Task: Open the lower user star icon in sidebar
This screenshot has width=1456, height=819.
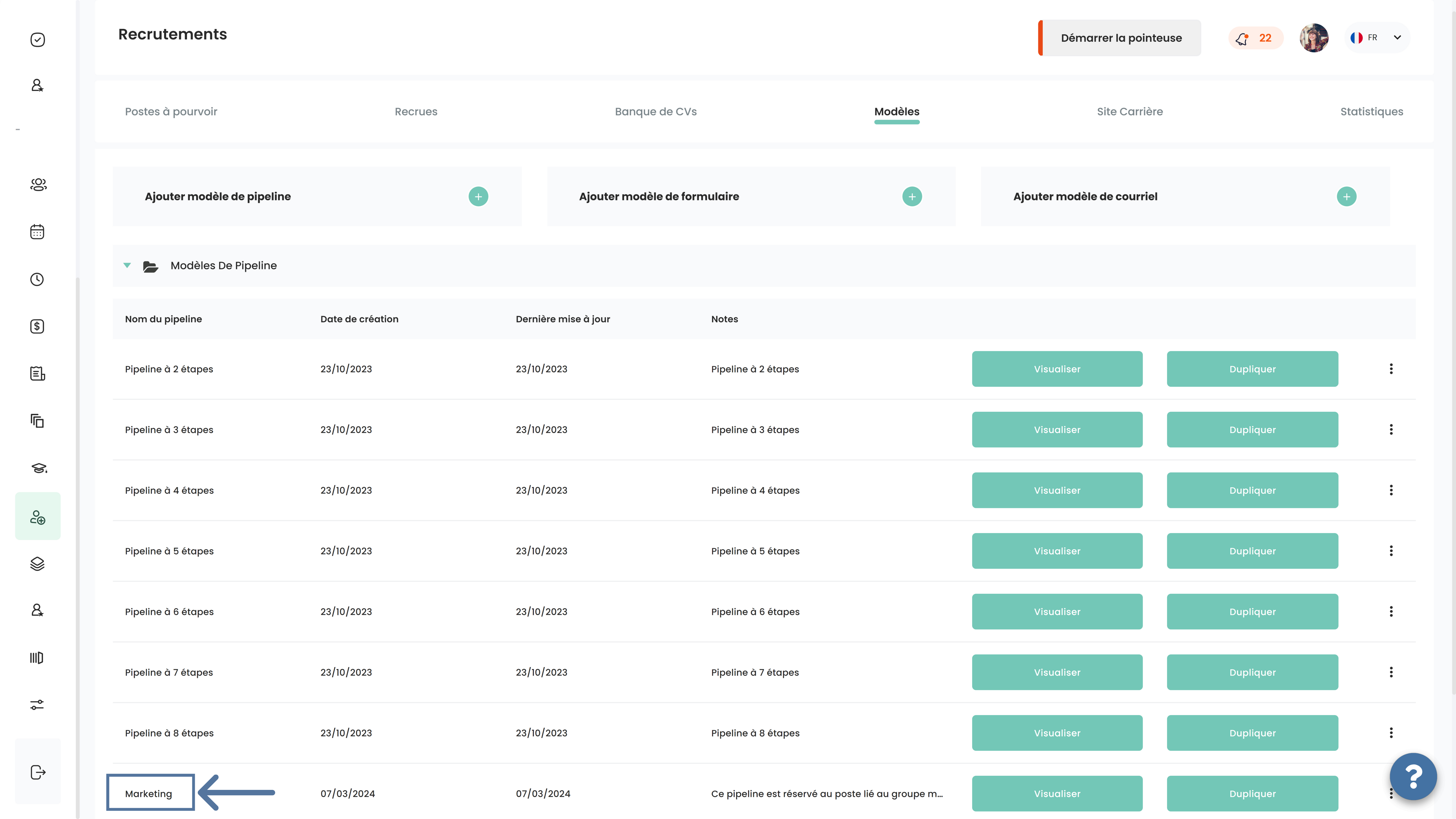Action: [x=37, y=611]
